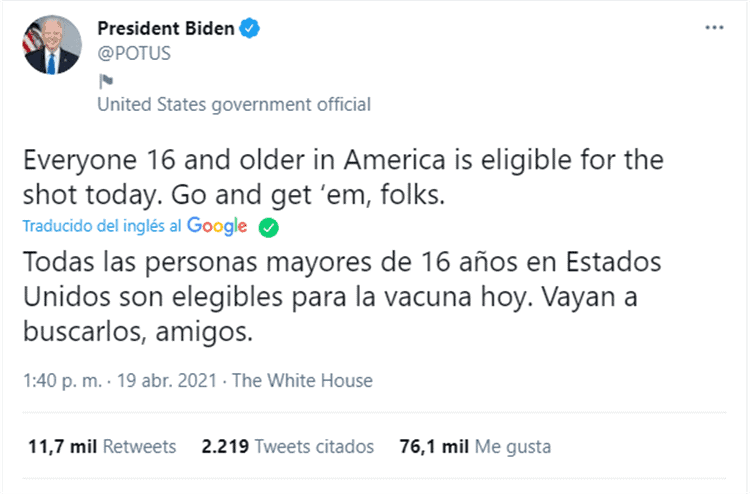Viewport: 750px width, 494px height.
Task: Open the @POTUS handle link
Action: 134,53
